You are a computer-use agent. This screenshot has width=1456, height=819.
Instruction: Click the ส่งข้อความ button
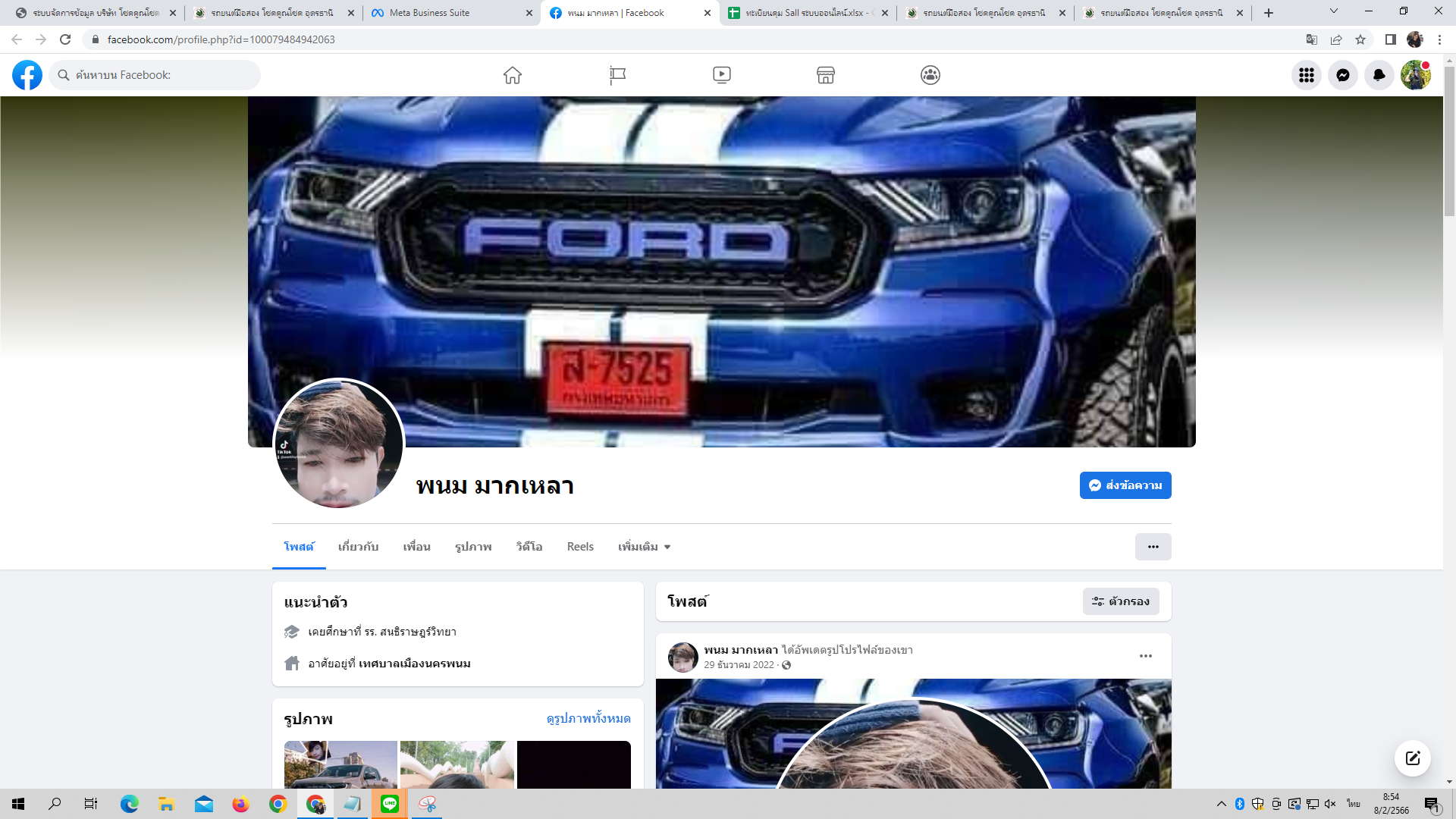click(1125, 485)
